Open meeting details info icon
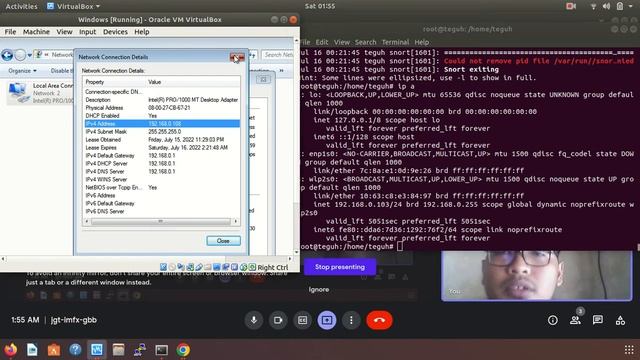The height and width of the screenshot is (360, 640). tap(553, 320)
